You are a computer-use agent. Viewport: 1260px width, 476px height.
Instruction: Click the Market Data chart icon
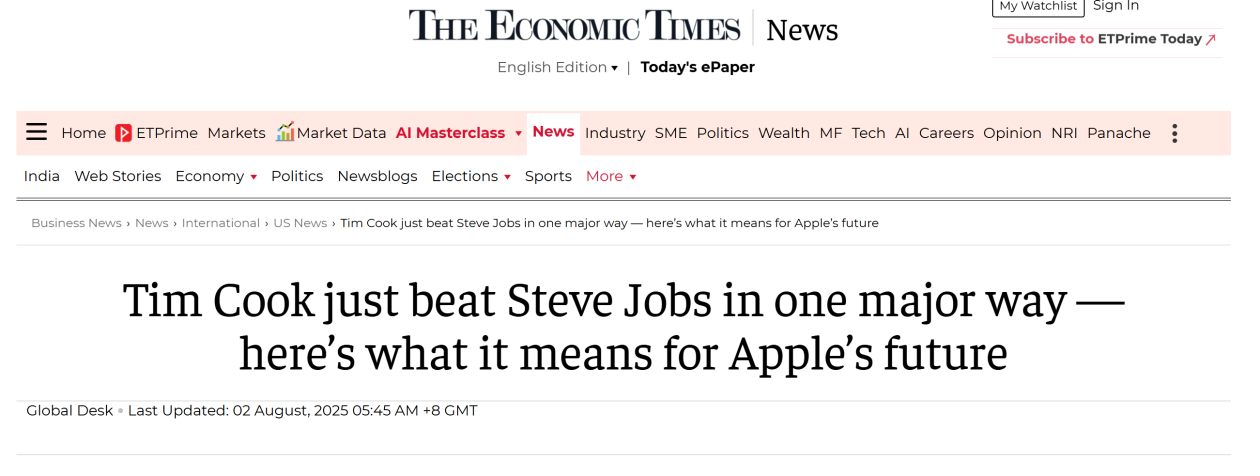pyautogui.click(x=286, y=132)
